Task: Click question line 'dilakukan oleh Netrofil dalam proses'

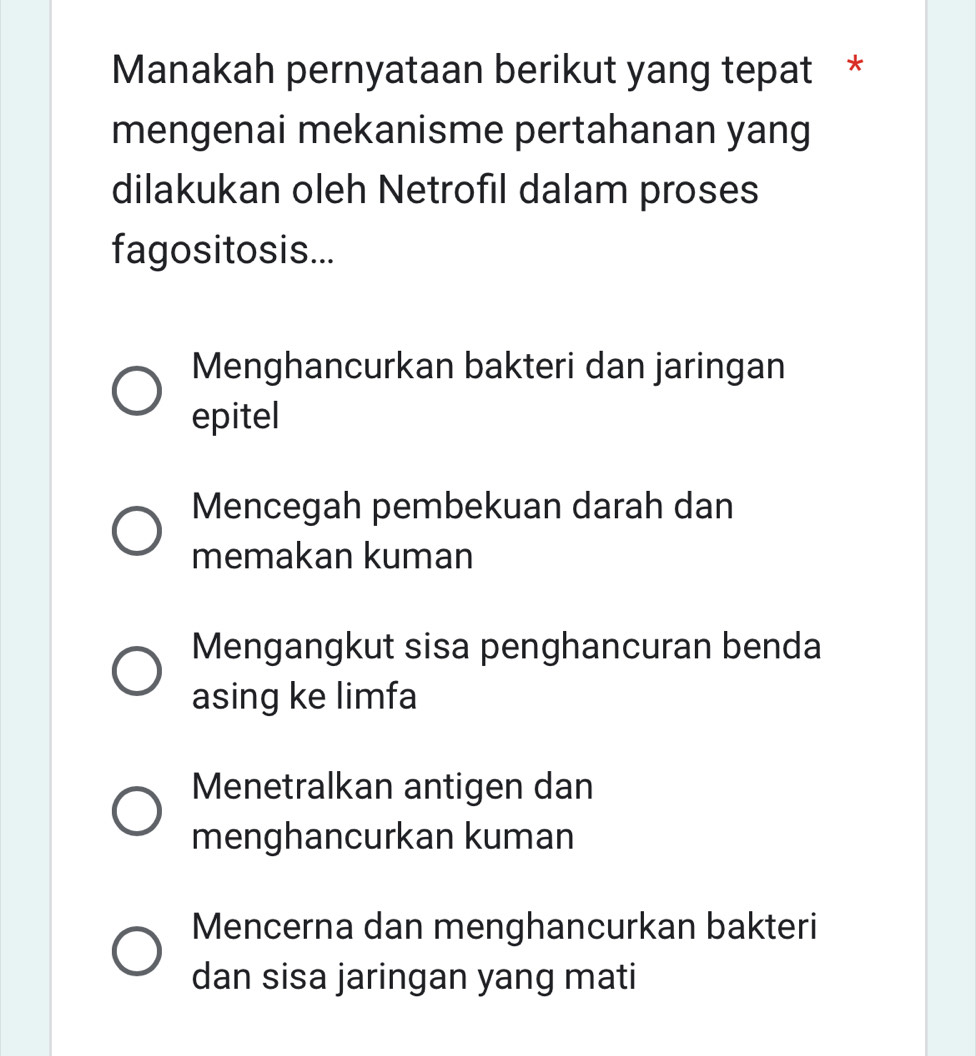Action: coord(435,191)
